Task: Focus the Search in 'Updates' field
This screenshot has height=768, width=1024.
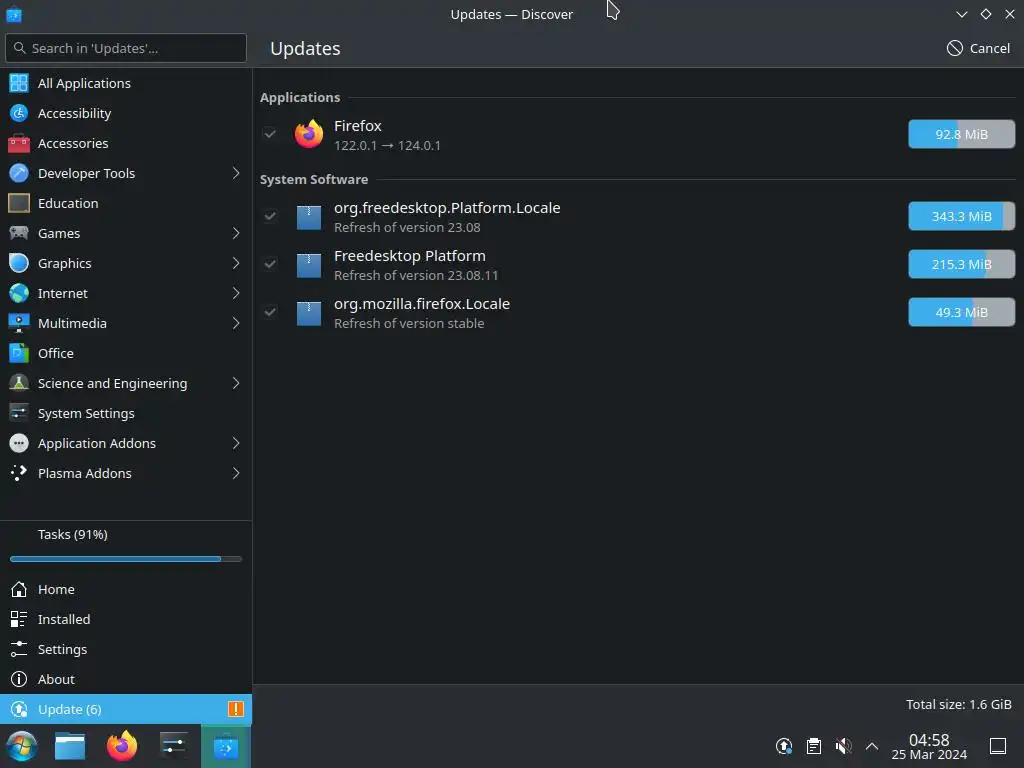Action: (x=126, y=48)
